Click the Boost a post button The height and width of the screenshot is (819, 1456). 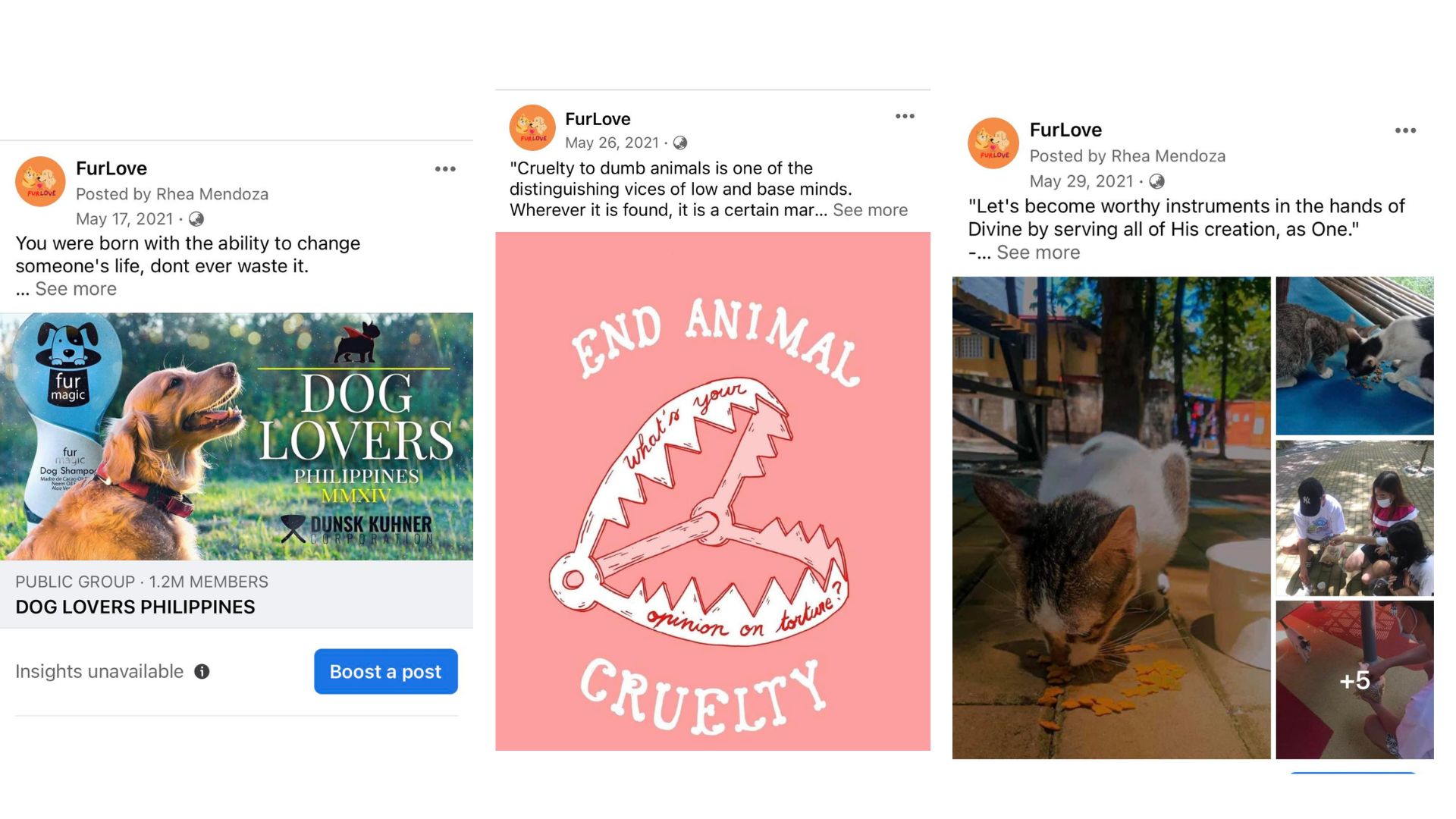pos(385,671)
